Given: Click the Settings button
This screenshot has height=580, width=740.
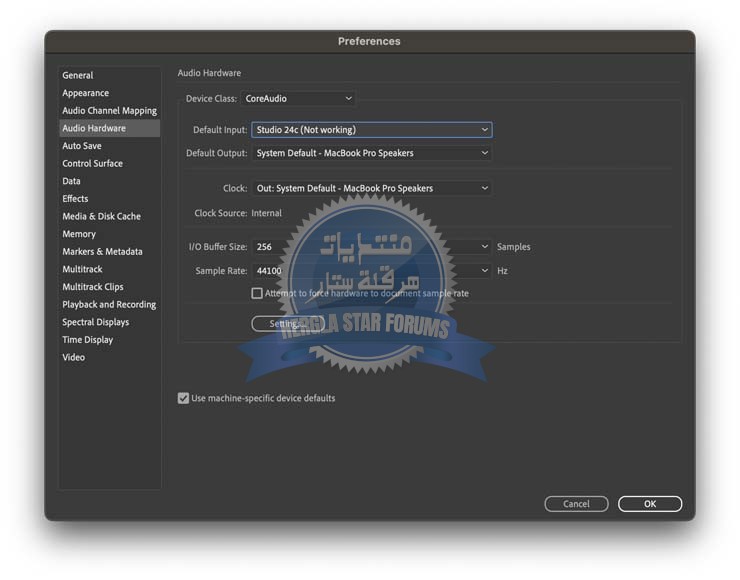Looking at the screenshot, I should click(288, 324).
